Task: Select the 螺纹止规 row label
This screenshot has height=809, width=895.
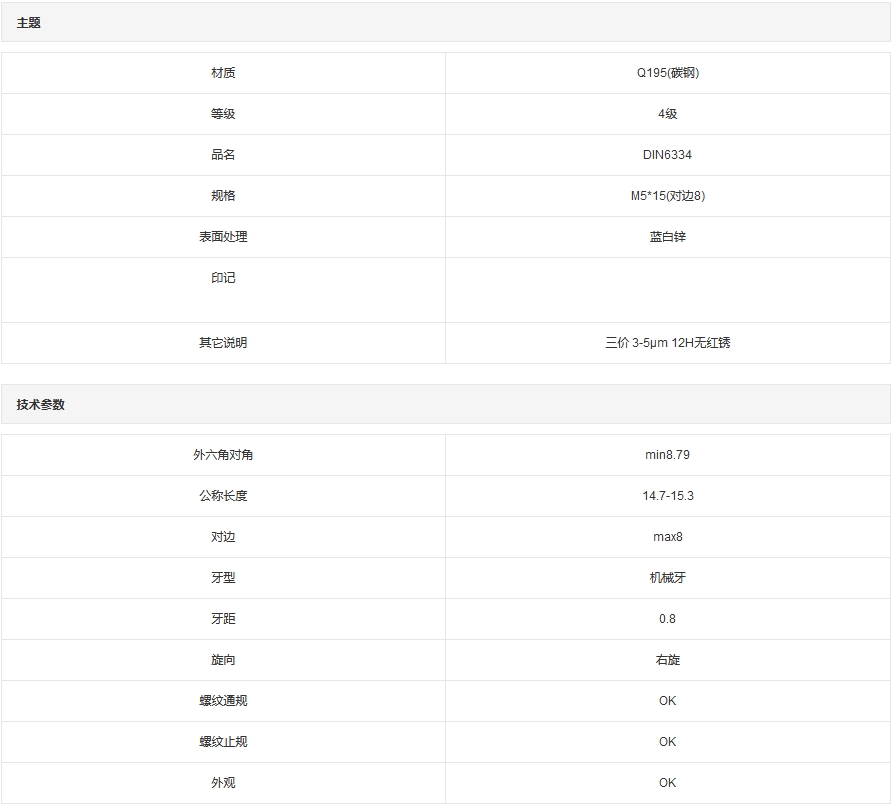Action: (223, 742)
